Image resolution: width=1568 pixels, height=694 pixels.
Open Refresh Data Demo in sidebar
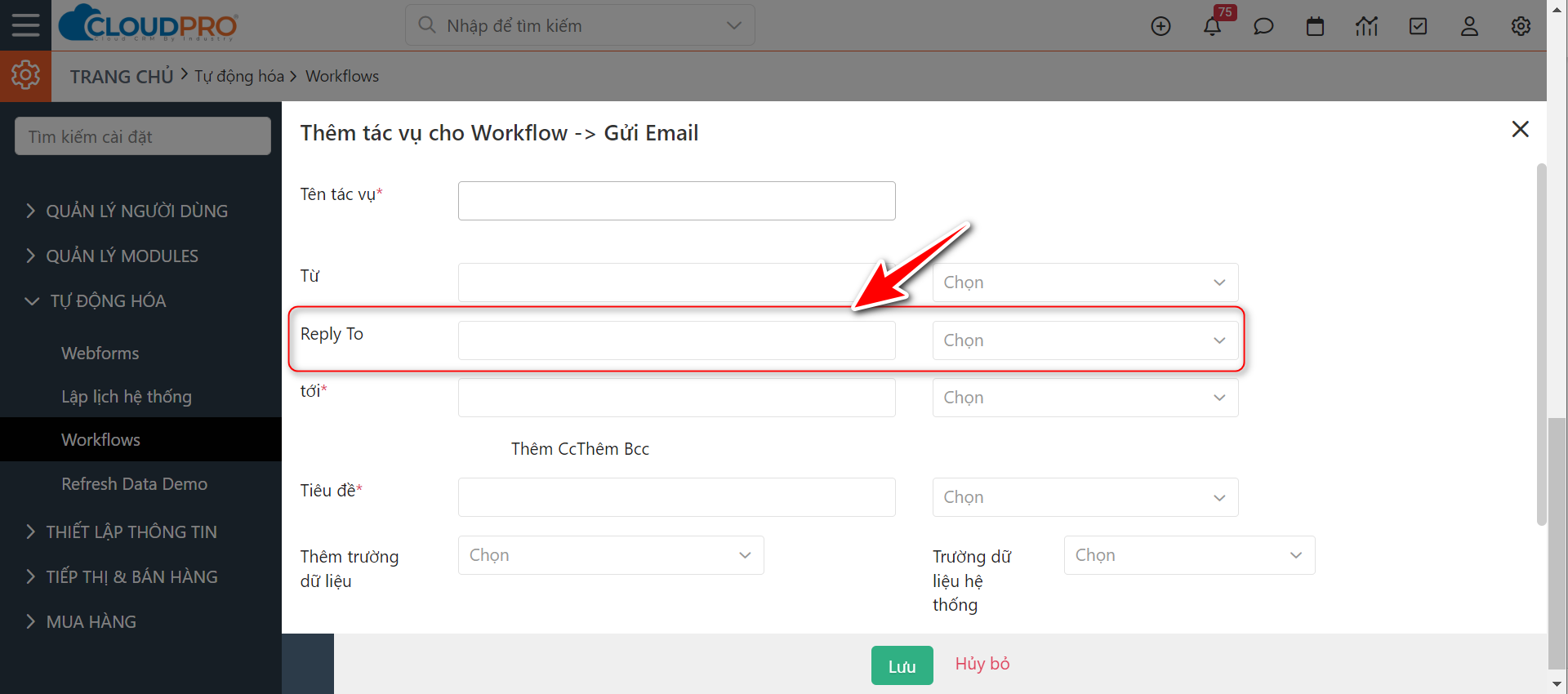click(x=135, y=483)
